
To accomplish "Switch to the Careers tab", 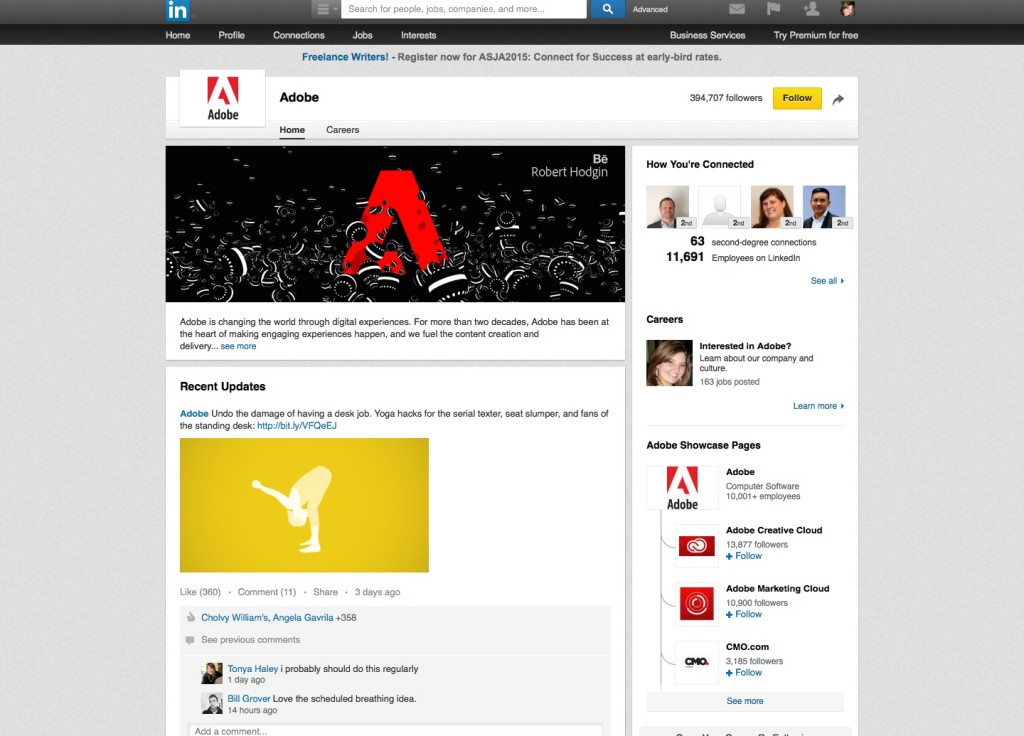I will (x=342, y=130).
